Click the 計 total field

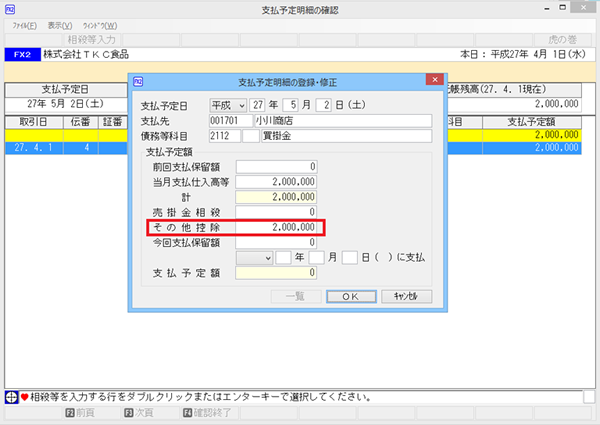pyautogui.click(x=276, y=197)
